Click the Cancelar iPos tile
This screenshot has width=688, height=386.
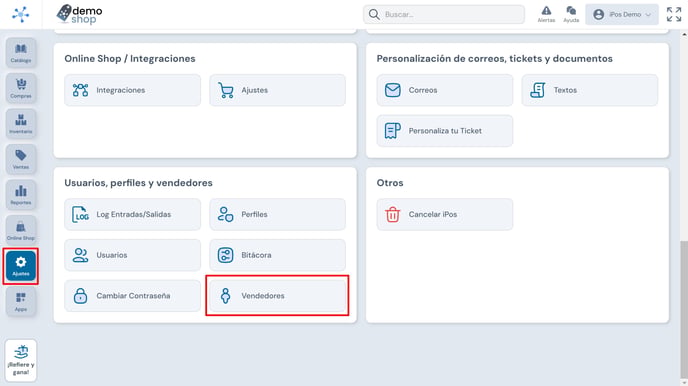coord(444,214)
